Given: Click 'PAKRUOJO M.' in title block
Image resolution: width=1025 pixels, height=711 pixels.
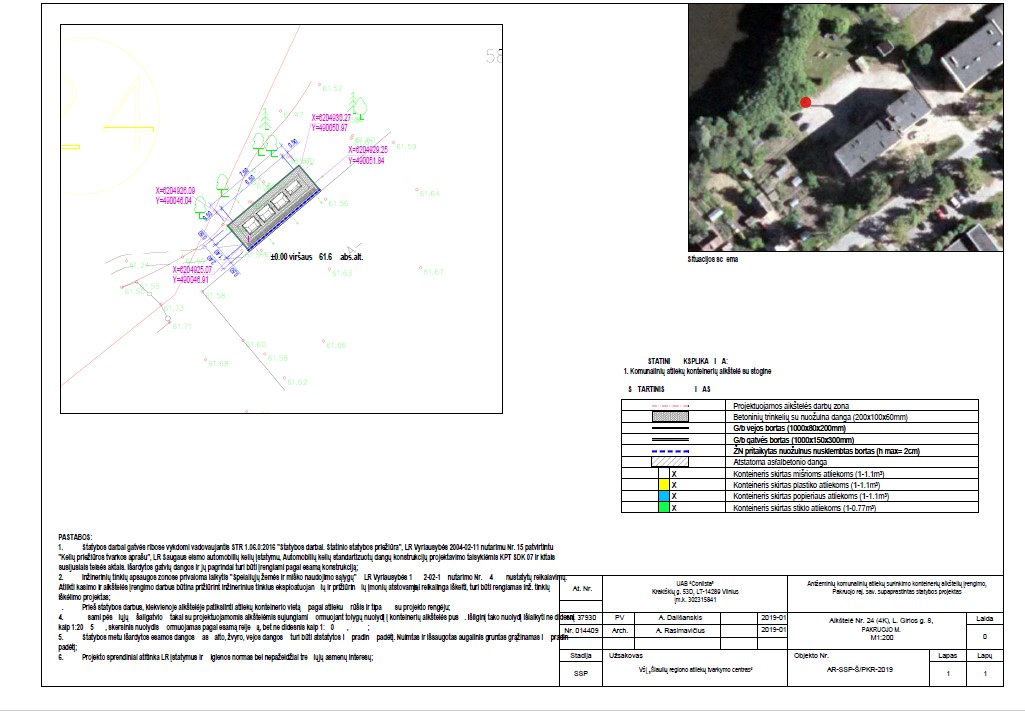Looking at the screenshot, I should [881, 630].
